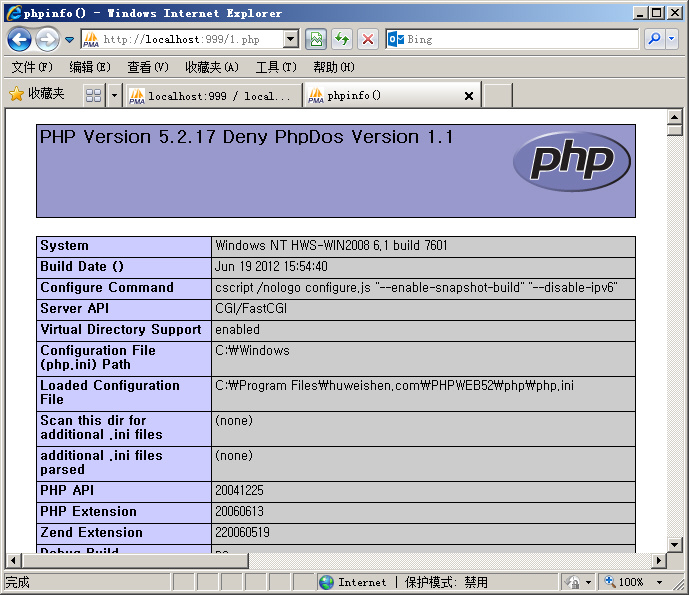This screenshot has height=595, width=689.
Task: Open the 工具(T) menu
Action: [x=276, y=67]
